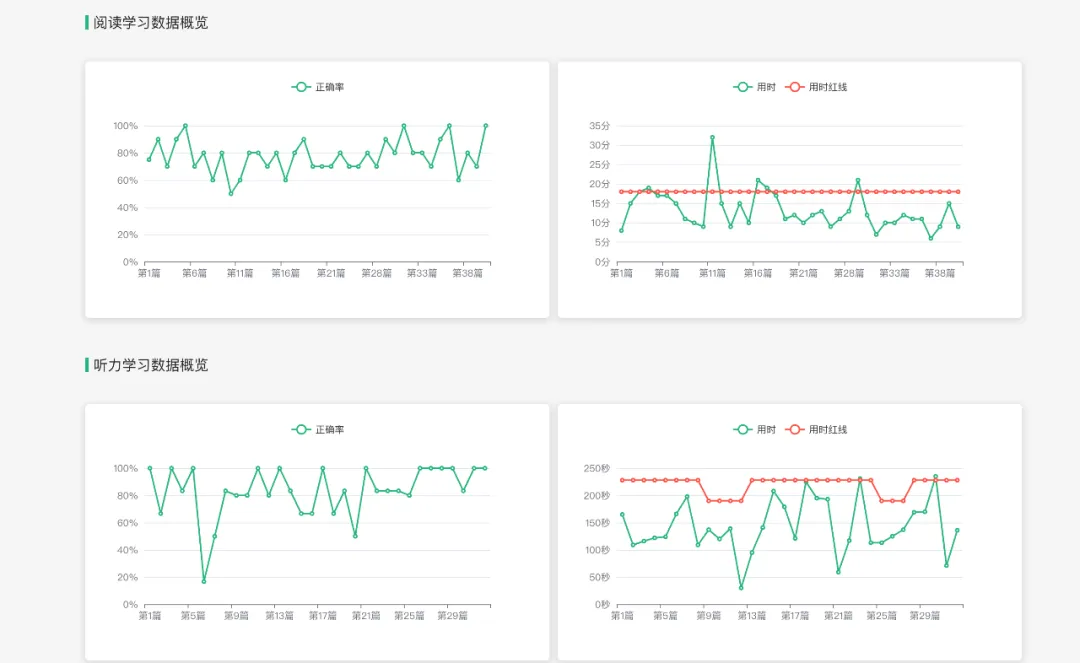Click 第11篇 axis label in reading accuracy chart

point(240,273)
